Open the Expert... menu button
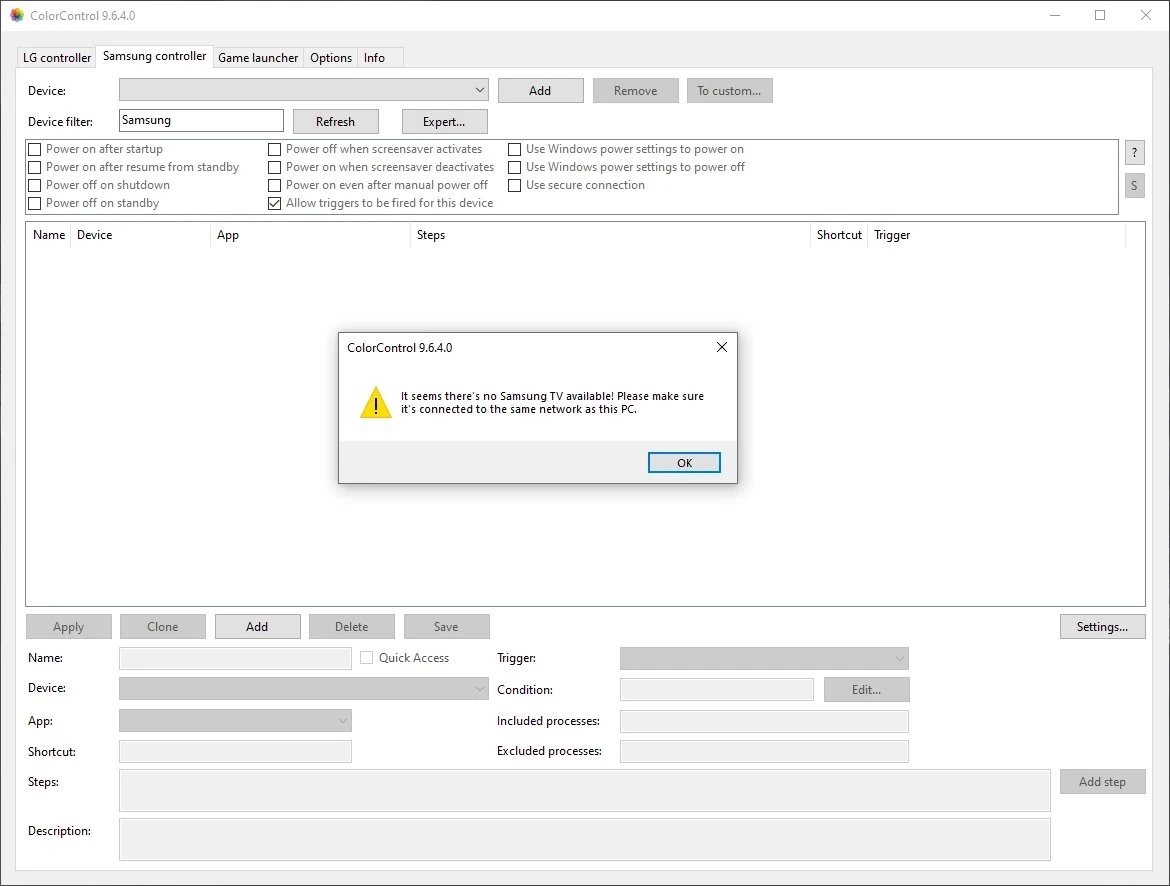The image size is (1170, 886). 445,122
